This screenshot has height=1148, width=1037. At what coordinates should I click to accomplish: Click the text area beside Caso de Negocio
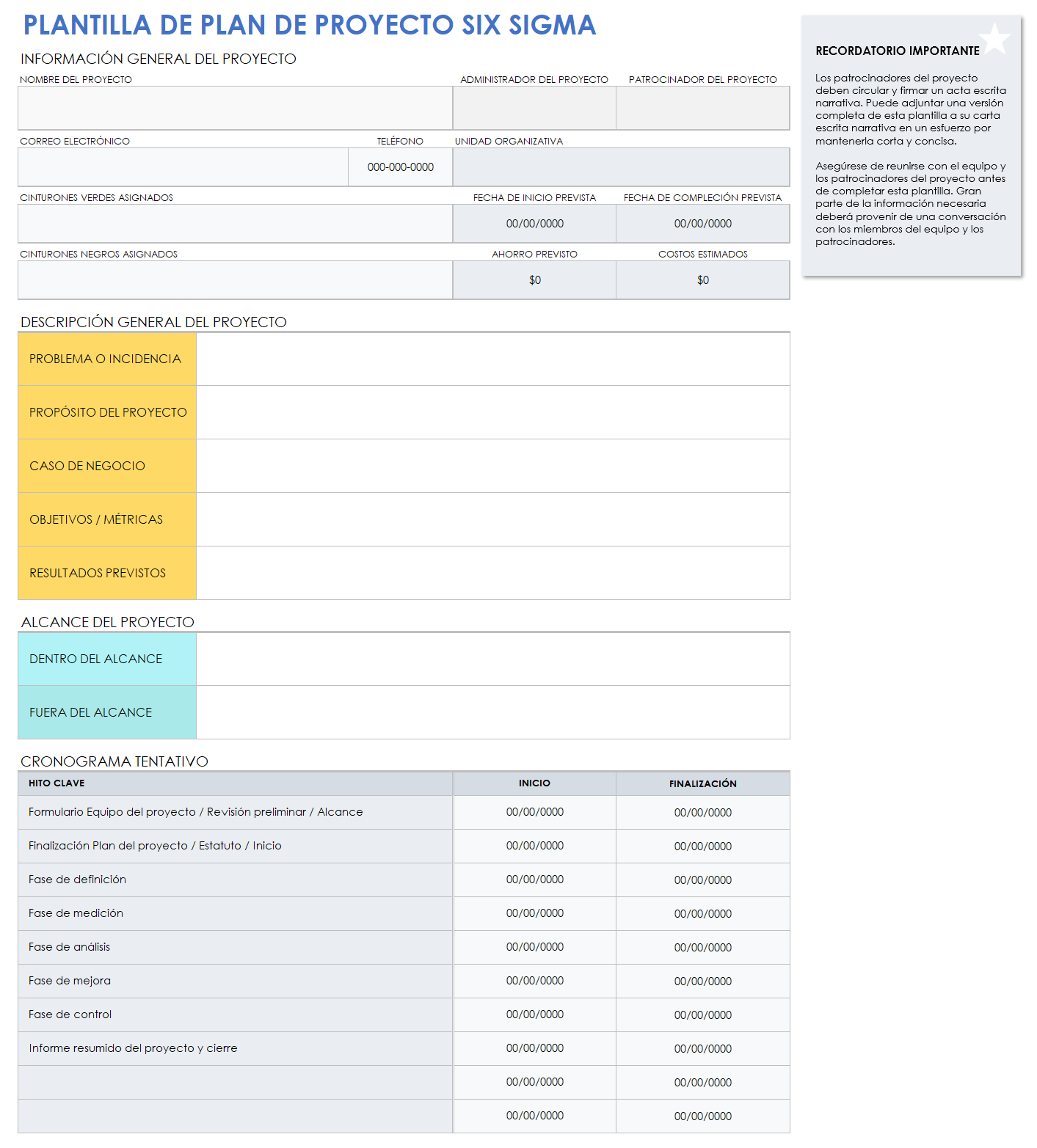pos(493,466)
